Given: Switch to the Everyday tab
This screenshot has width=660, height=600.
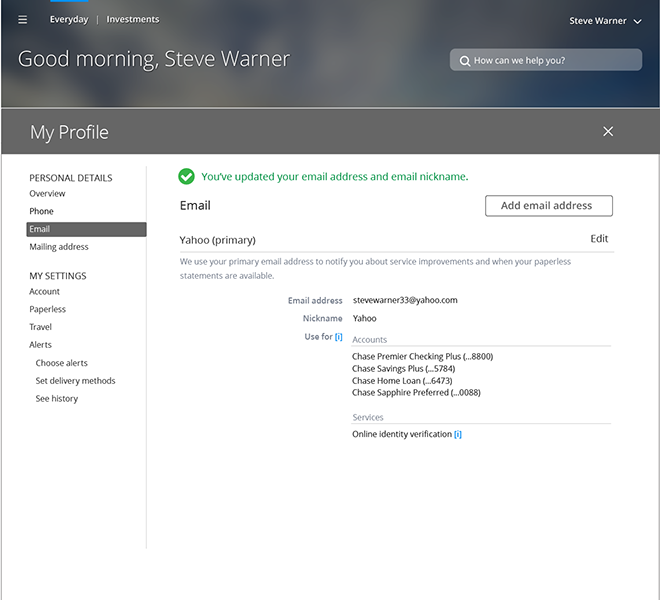Looking at the screenshot, I should click(x=69, y=19).
